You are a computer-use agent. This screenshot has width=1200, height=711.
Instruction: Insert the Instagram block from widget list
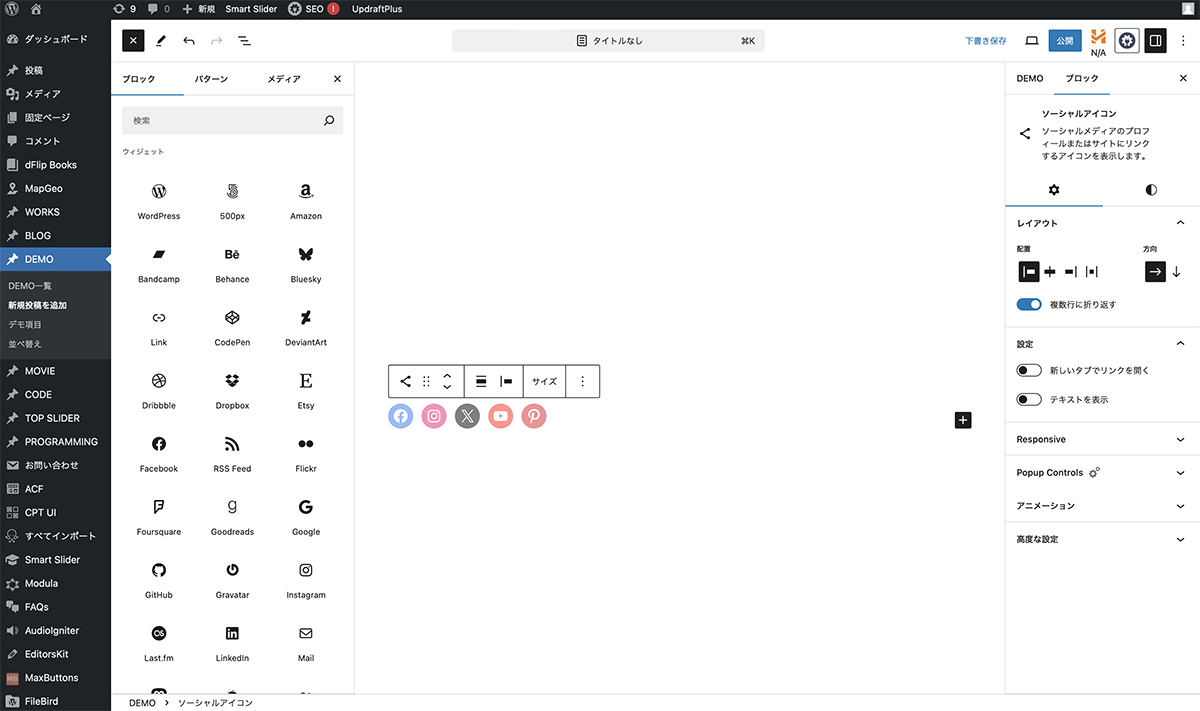(x=306, y=579)
